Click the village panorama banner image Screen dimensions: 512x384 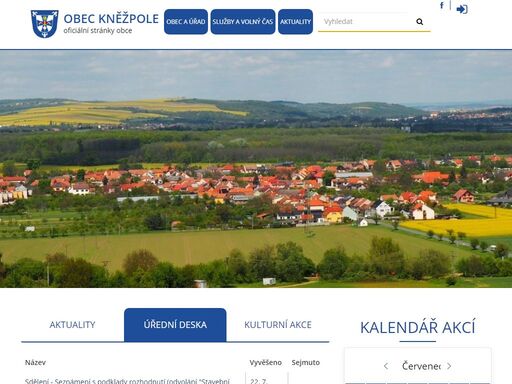click(x=256, y=169)
